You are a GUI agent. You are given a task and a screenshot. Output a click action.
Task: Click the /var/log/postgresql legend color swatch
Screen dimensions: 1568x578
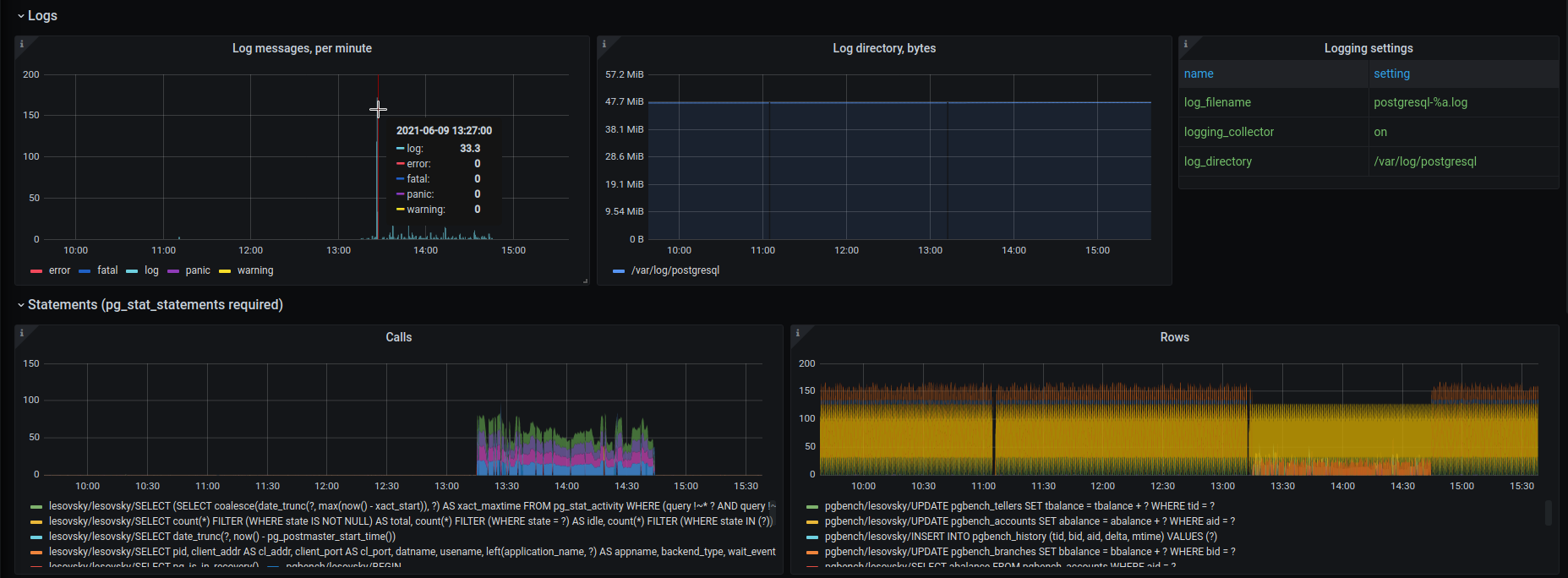point(619,271)
